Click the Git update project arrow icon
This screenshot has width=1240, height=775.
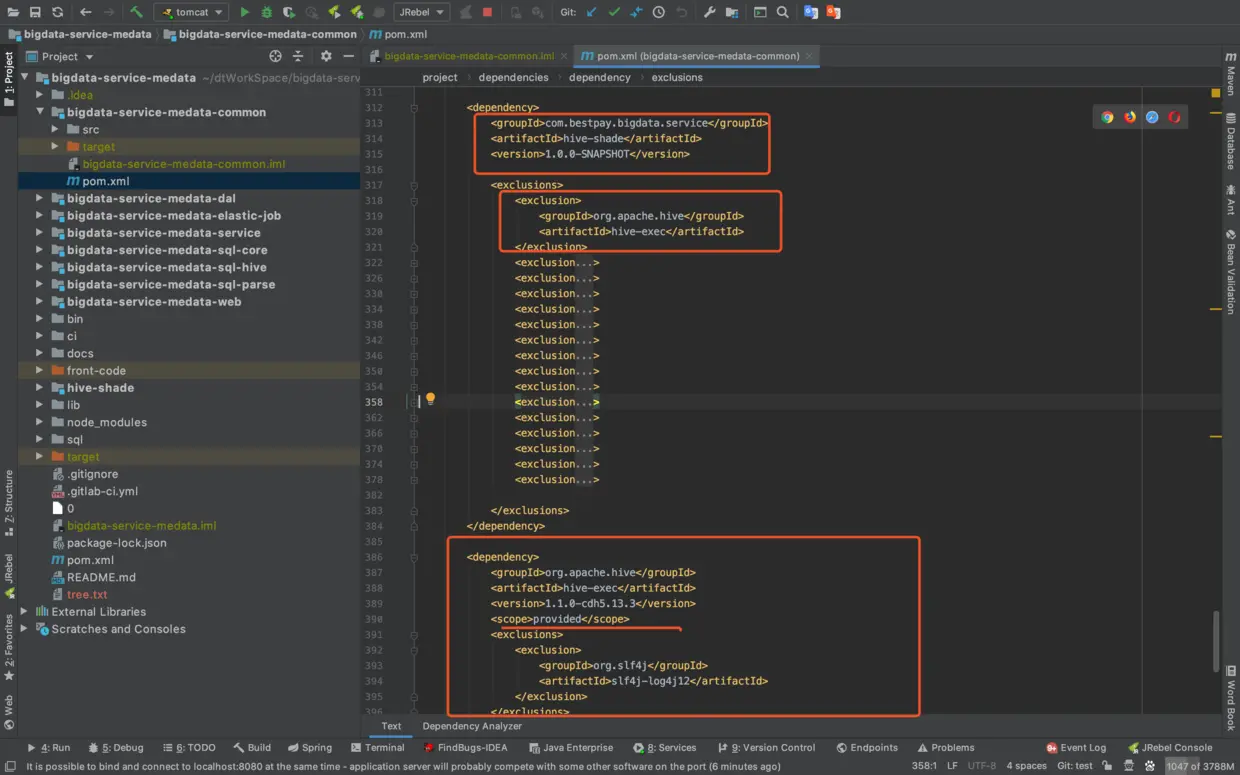[x=592, y=12]
